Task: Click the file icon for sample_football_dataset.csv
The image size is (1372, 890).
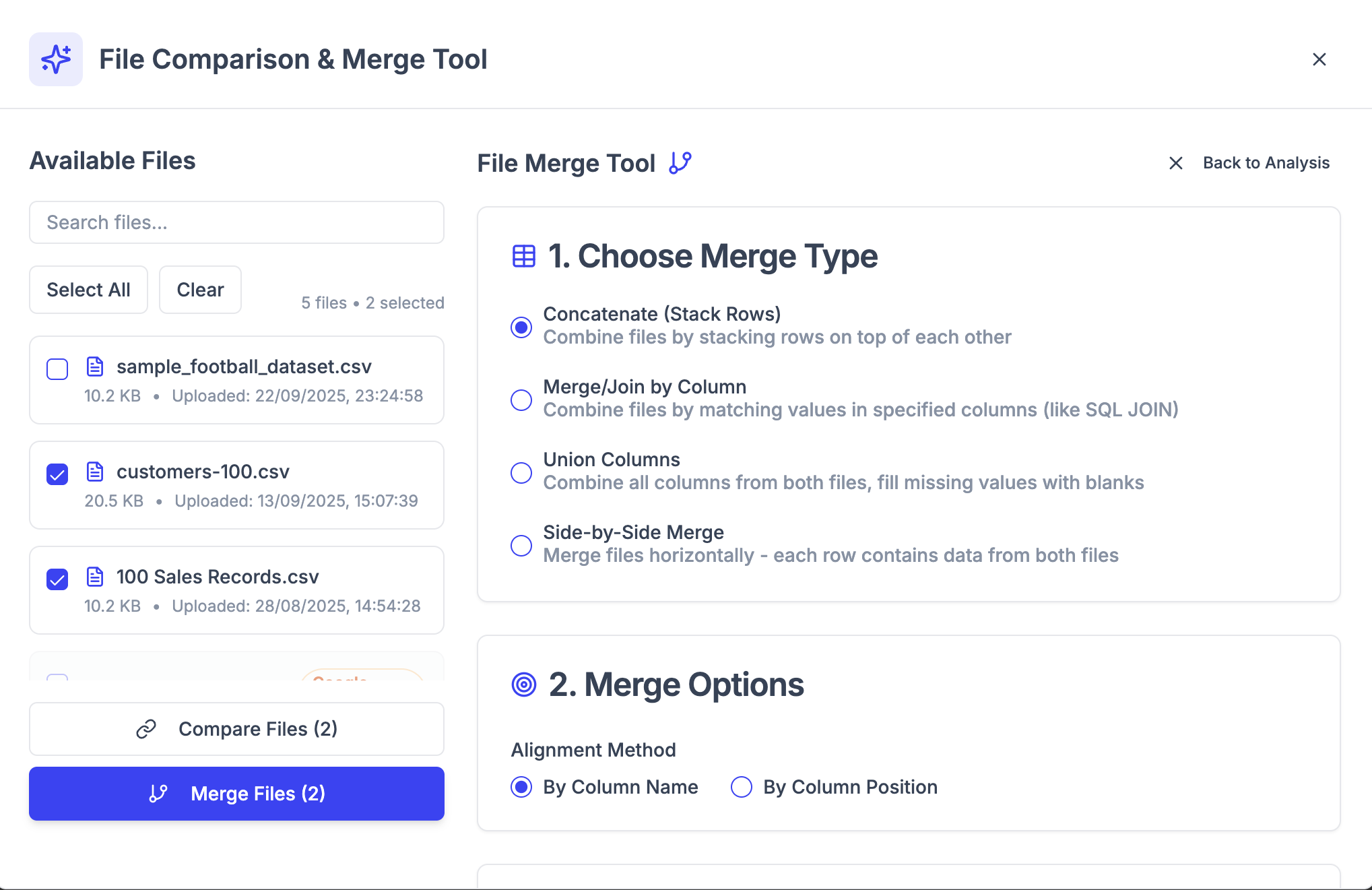Action: coord(95,367)
